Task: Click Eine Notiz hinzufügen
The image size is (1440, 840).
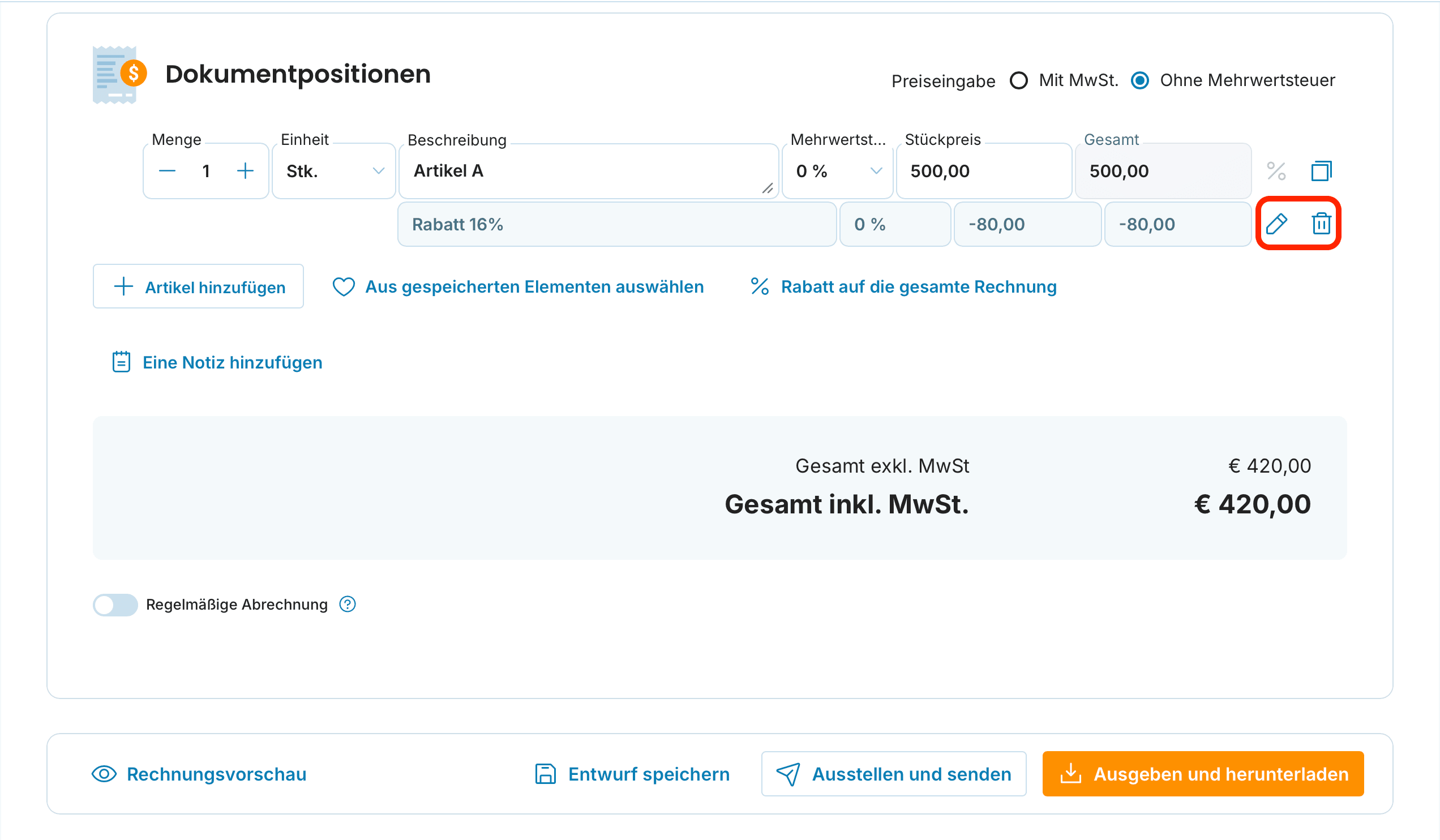Action: 217,362
